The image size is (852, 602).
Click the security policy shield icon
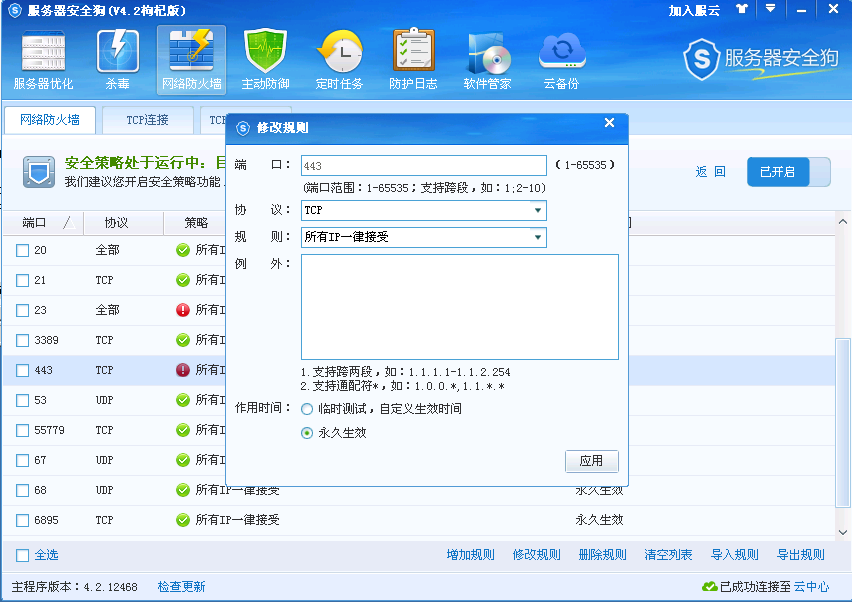39,172
